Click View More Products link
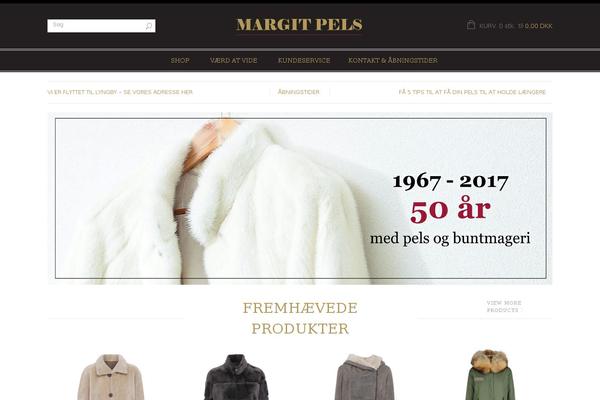The height and width of the screenshot is (400, 600). (504, 307)
